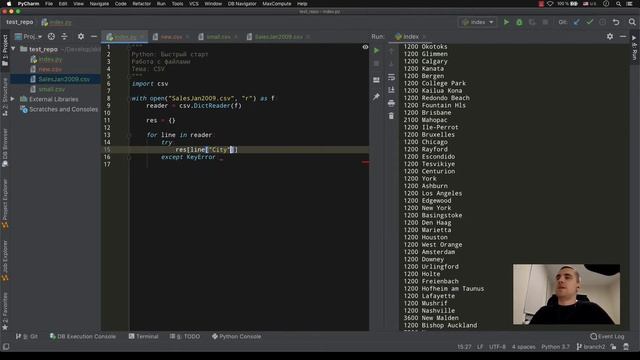640x360 pixels.
Task: Show Git history clock icon
Action: [x=602, y=22]
